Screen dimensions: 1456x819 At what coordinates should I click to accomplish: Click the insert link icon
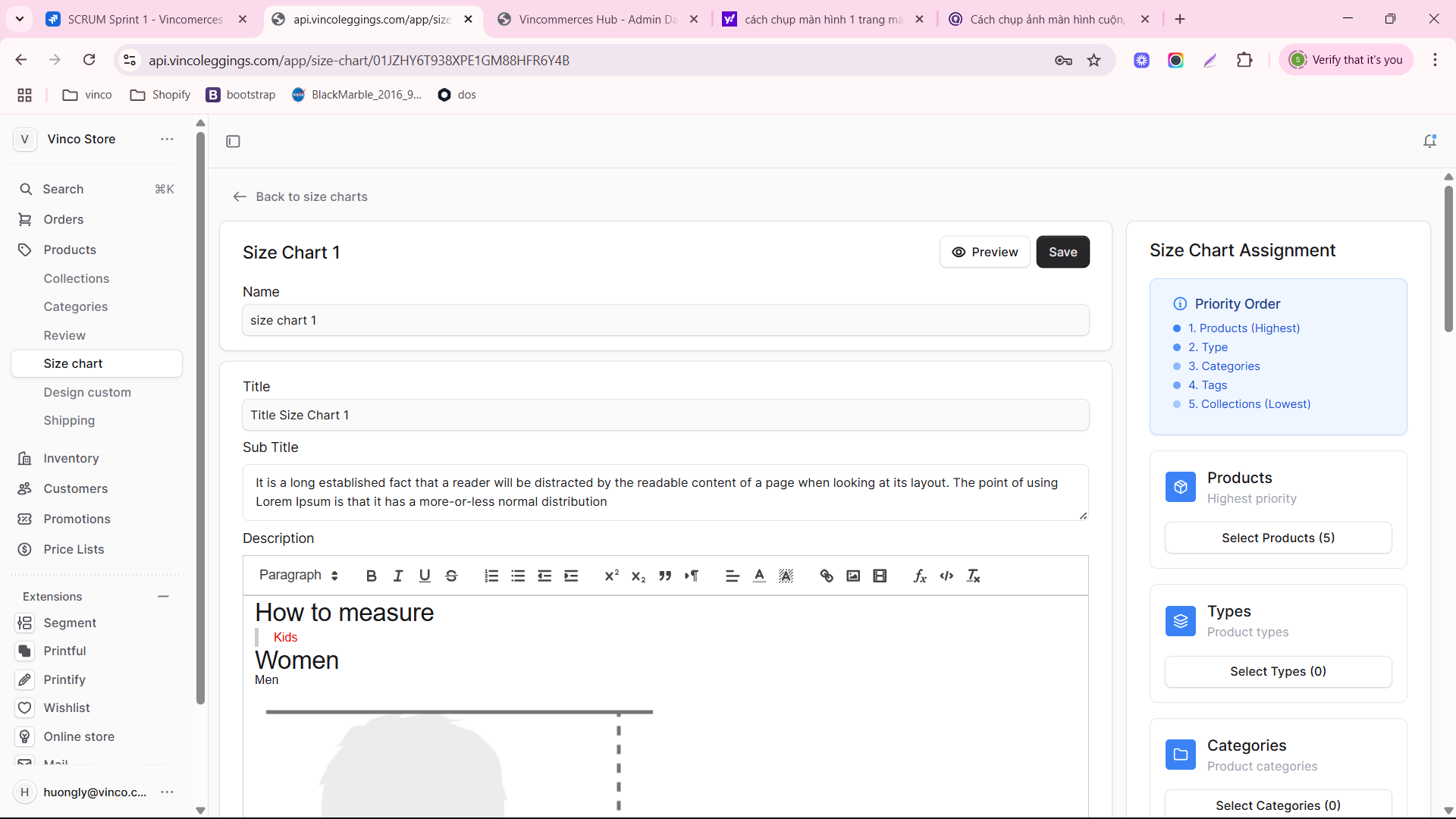[827, 576]
